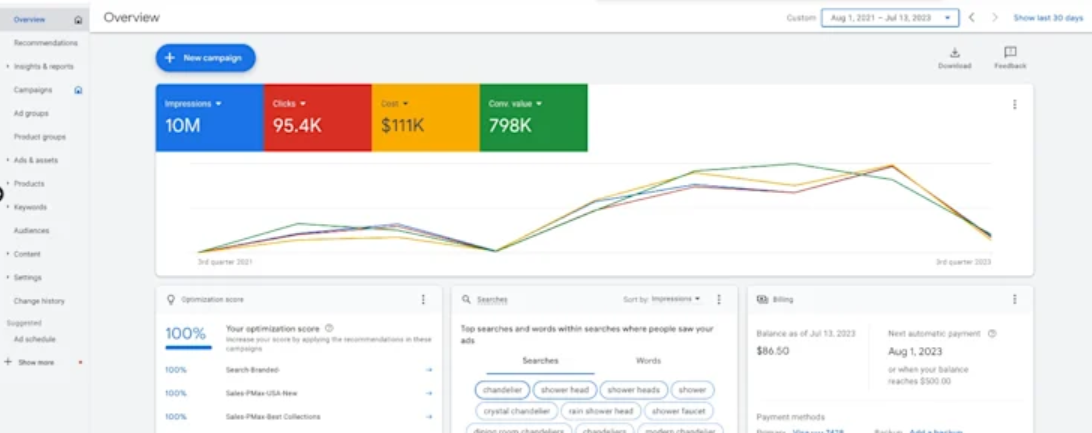Select the shower head search chip
Screen dimensions: 1092x433
[x=565, y=390]
